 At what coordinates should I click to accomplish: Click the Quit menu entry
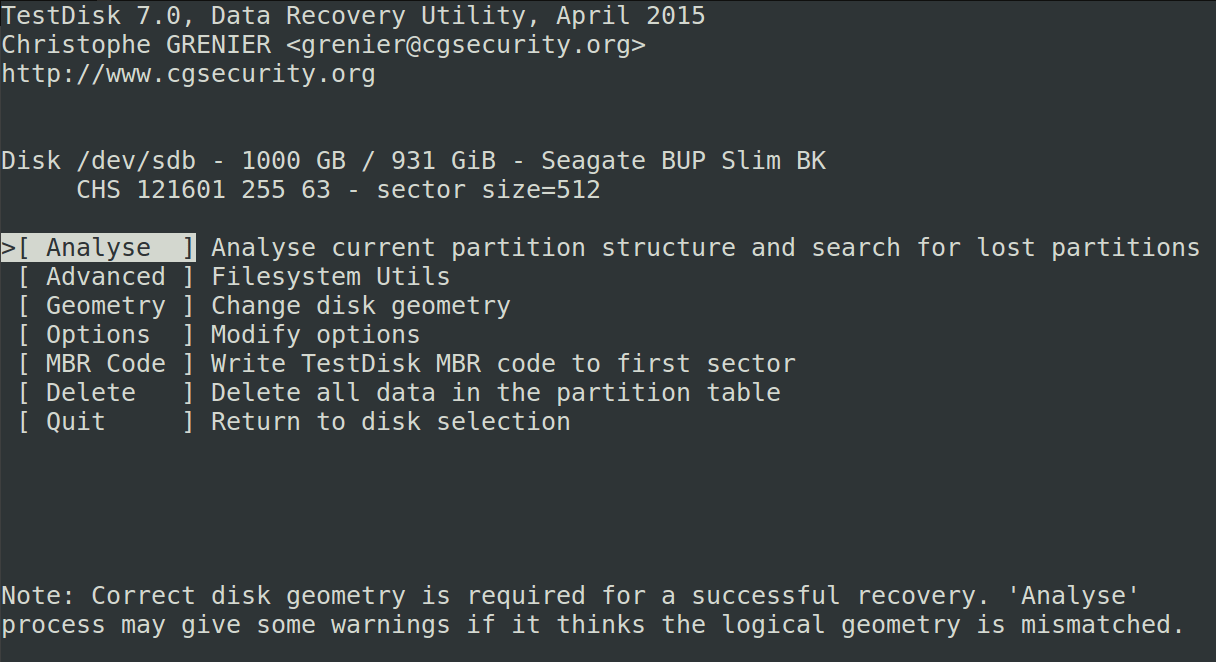pyautogui.click(x=76, y=422)
